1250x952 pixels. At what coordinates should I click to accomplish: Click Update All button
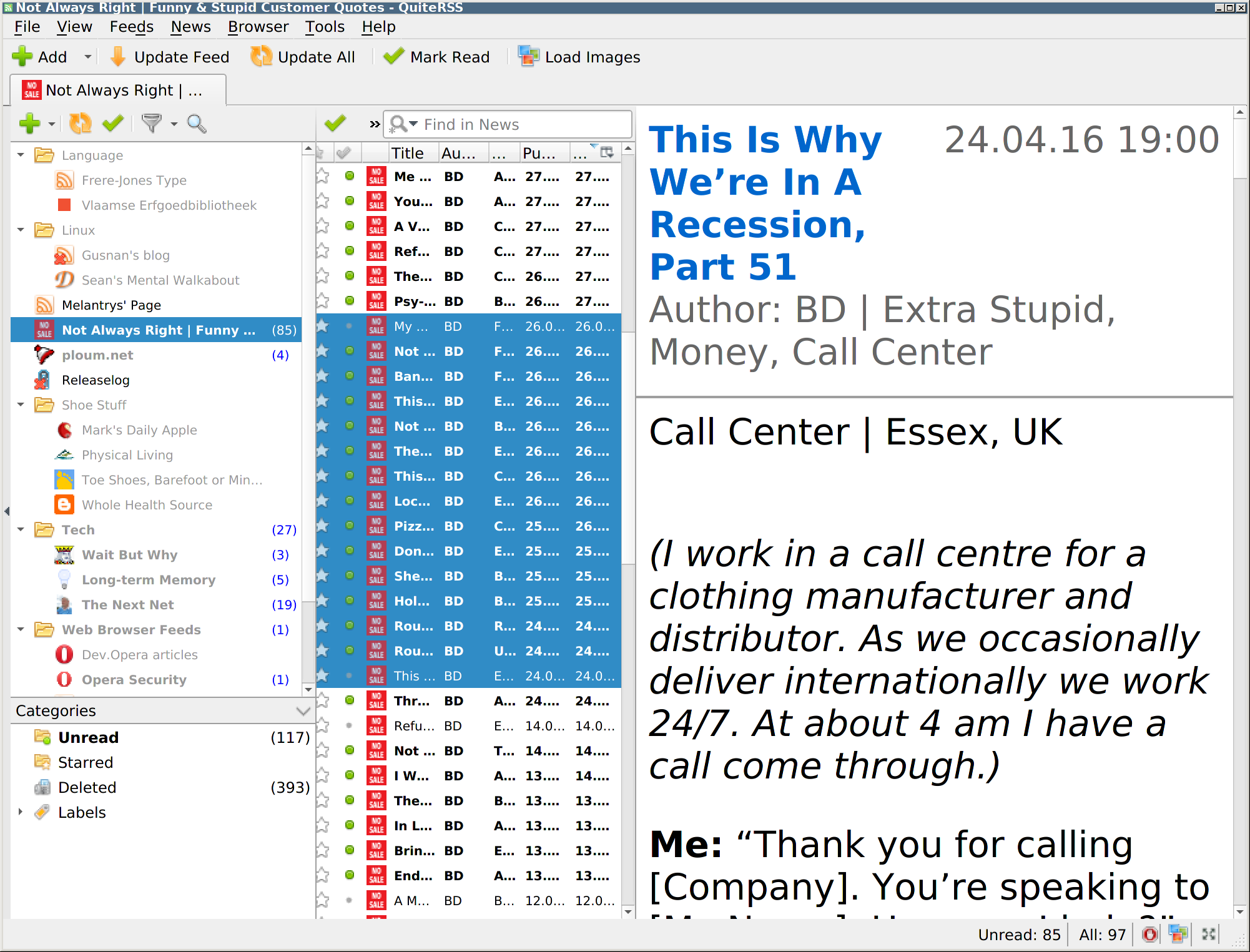coord(303,57)
